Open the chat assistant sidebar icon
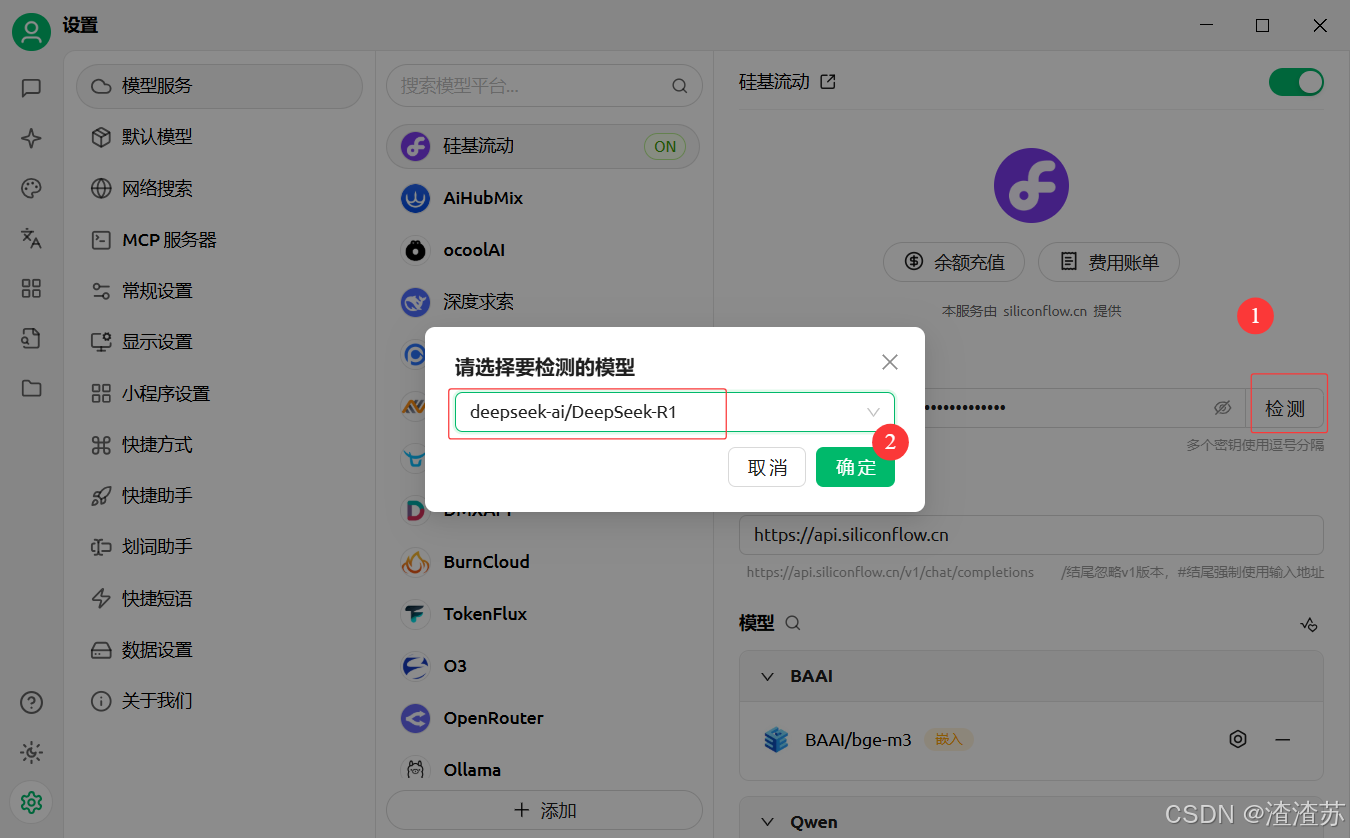Viewport: 1350px width, 838px height. (x=31, y=88)
